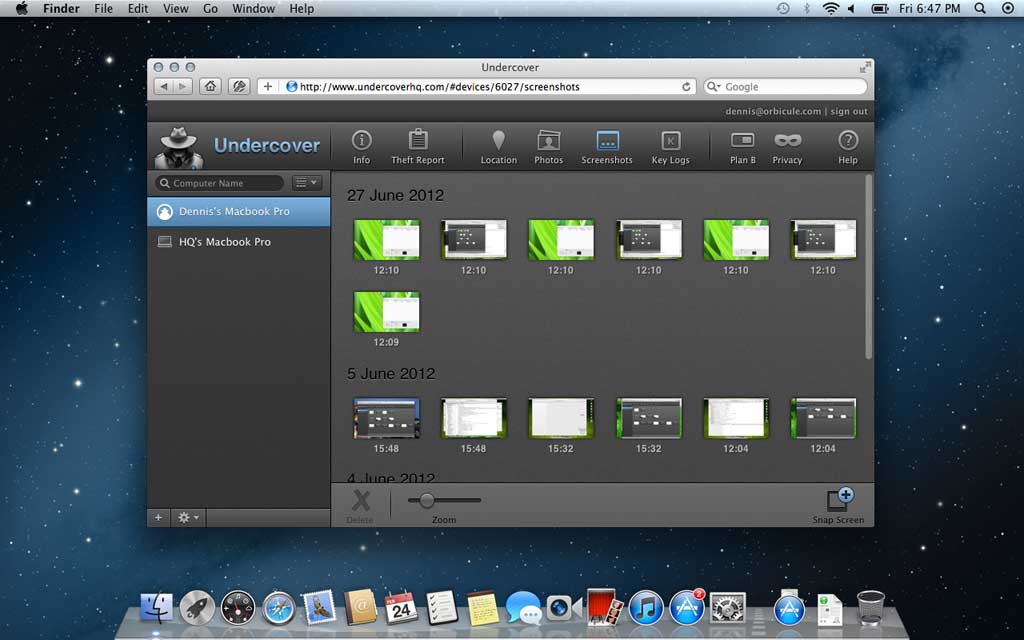Open the Edit menu

(138, 8)
